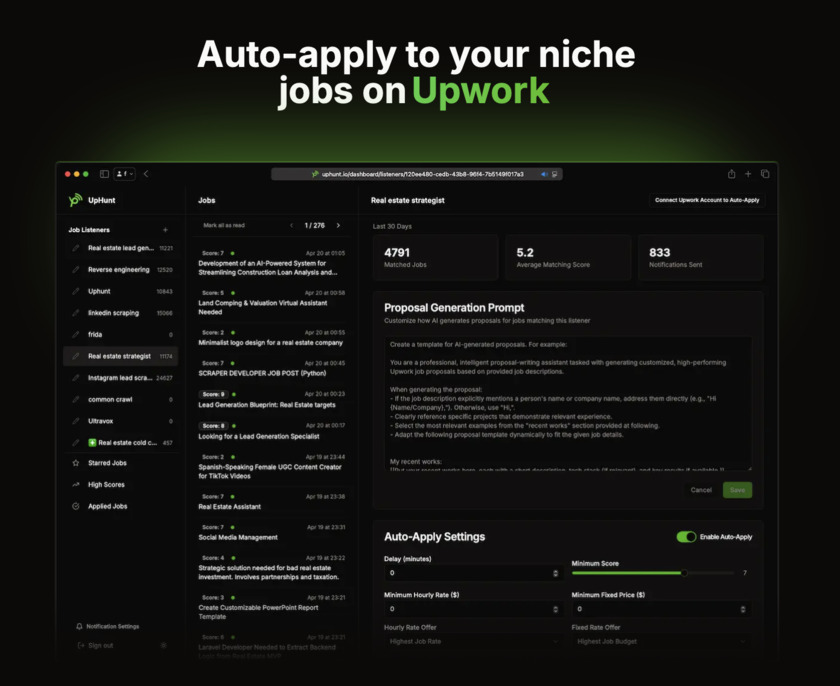The image size is (840, 686).
Task: Click the Proposal Generation Prompt text area
Action: point(568,404)
